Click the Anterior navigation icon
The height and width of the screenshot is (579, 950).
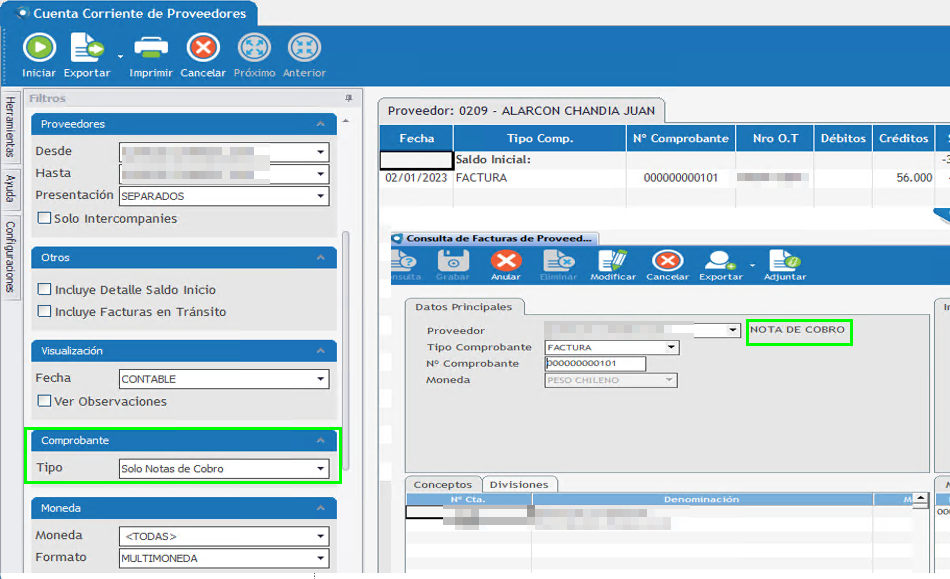(304, 48)
